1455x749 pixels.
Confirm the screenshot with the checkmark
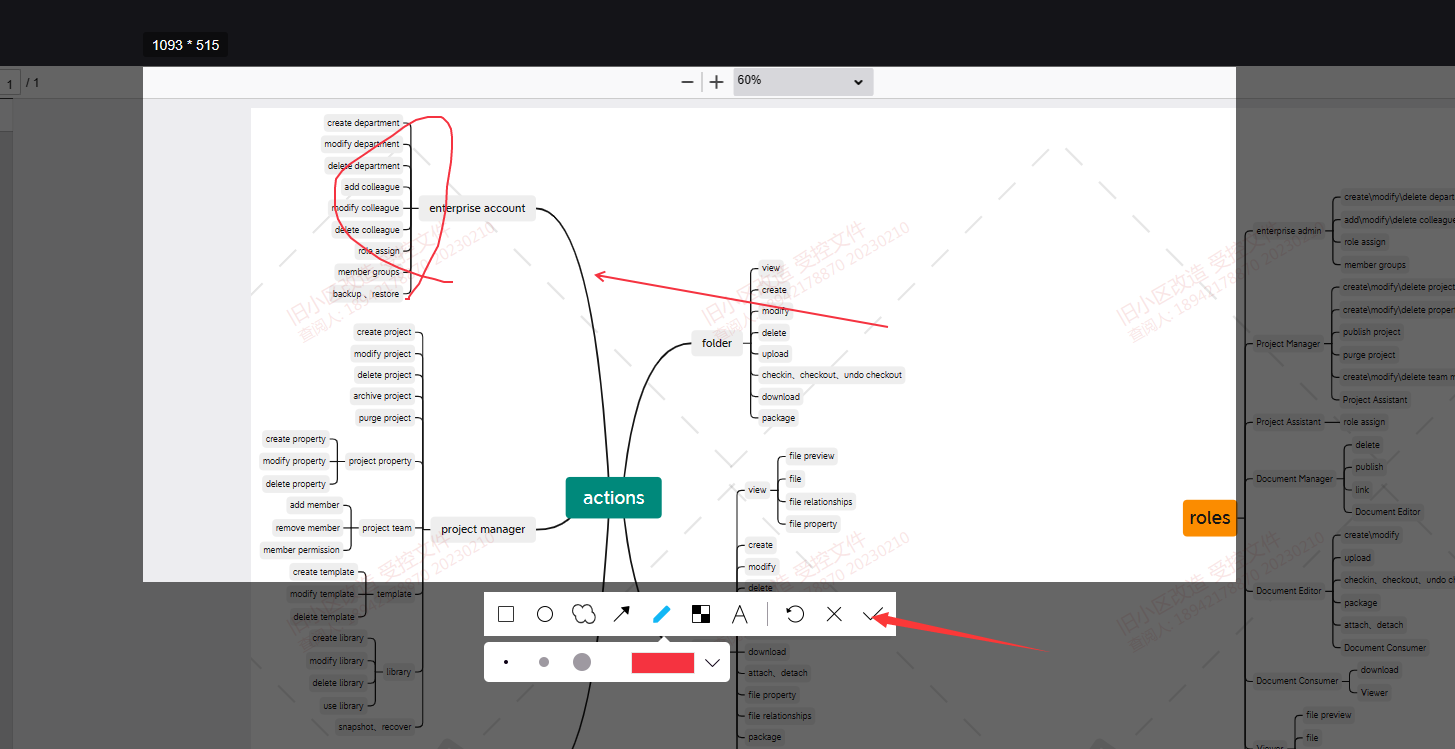coord(871,614)
